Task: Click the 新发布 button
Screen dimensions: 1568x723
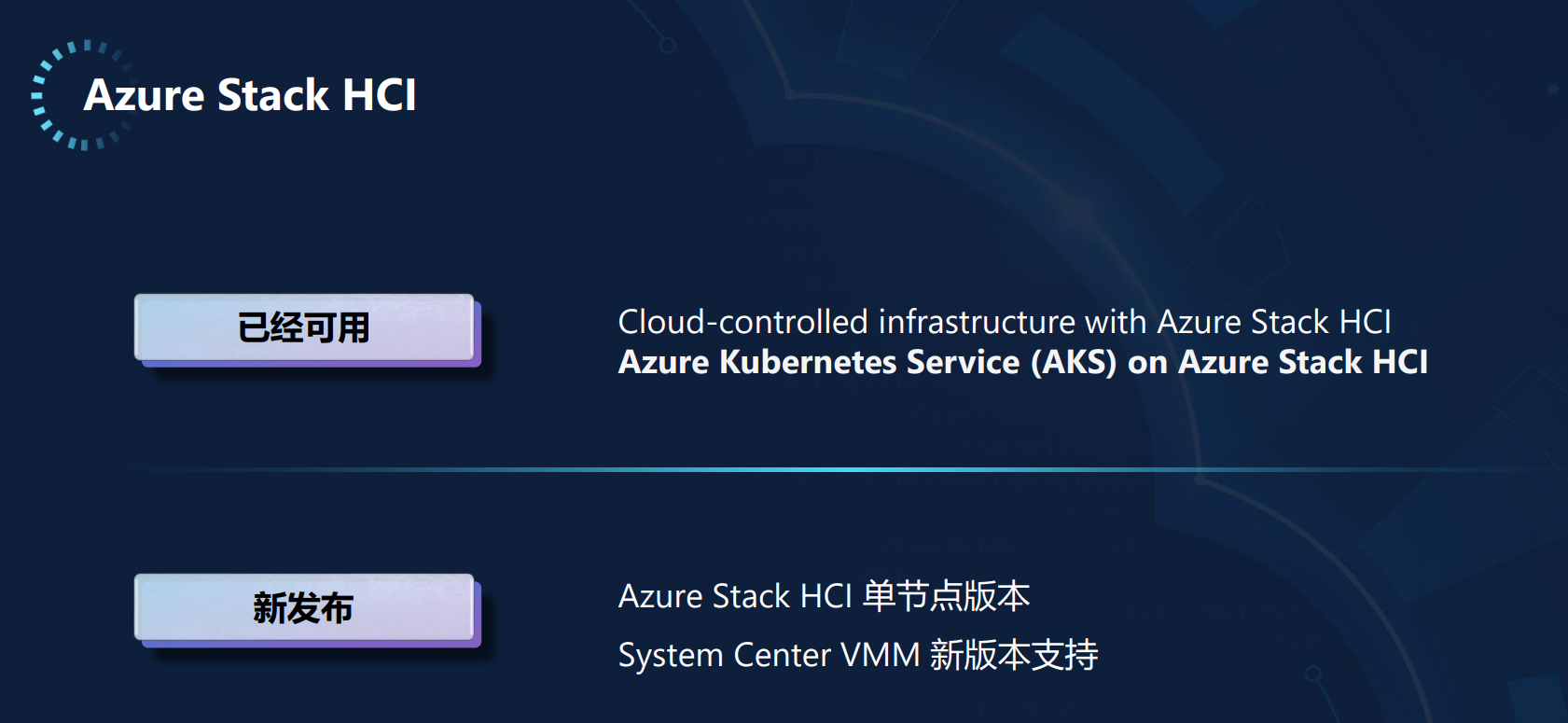Action: [x=305, y=608]
